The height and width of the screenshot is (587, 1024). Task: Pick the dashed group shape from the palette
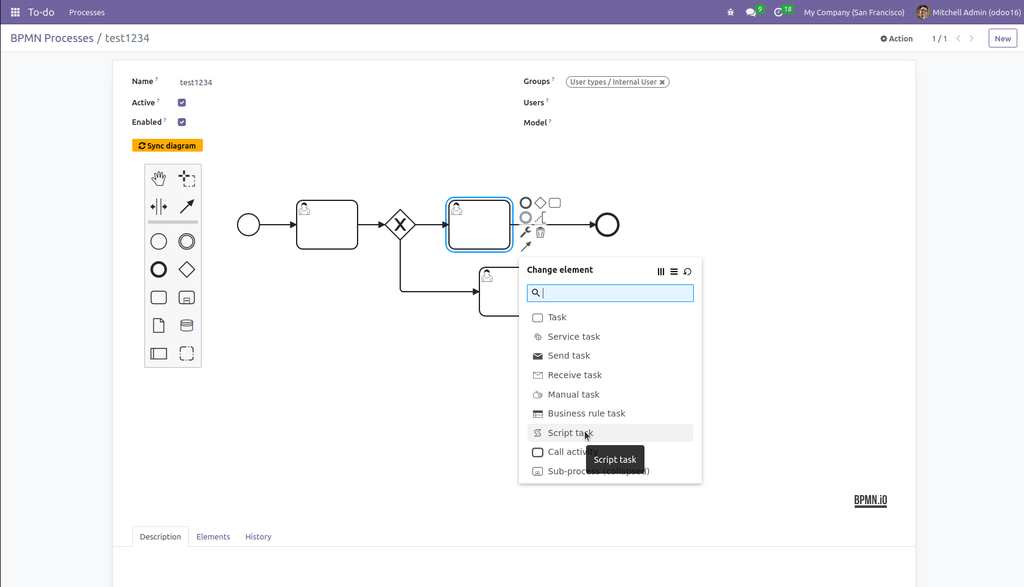(x=187, y=354)
